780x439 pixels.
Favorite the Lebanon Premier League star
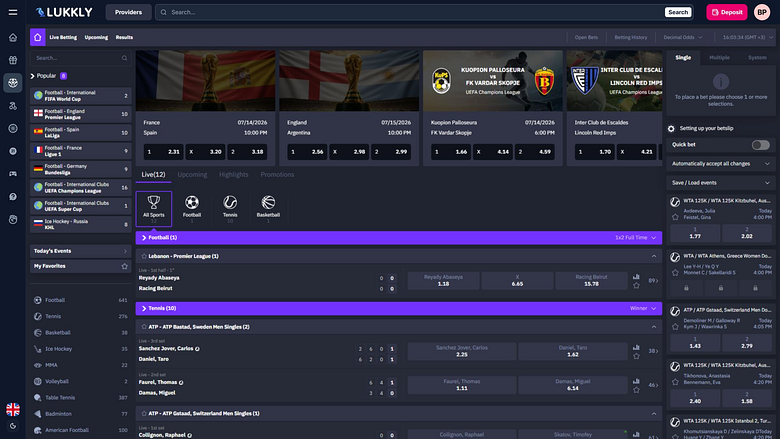pyautogui.click(x=144, y=257)
